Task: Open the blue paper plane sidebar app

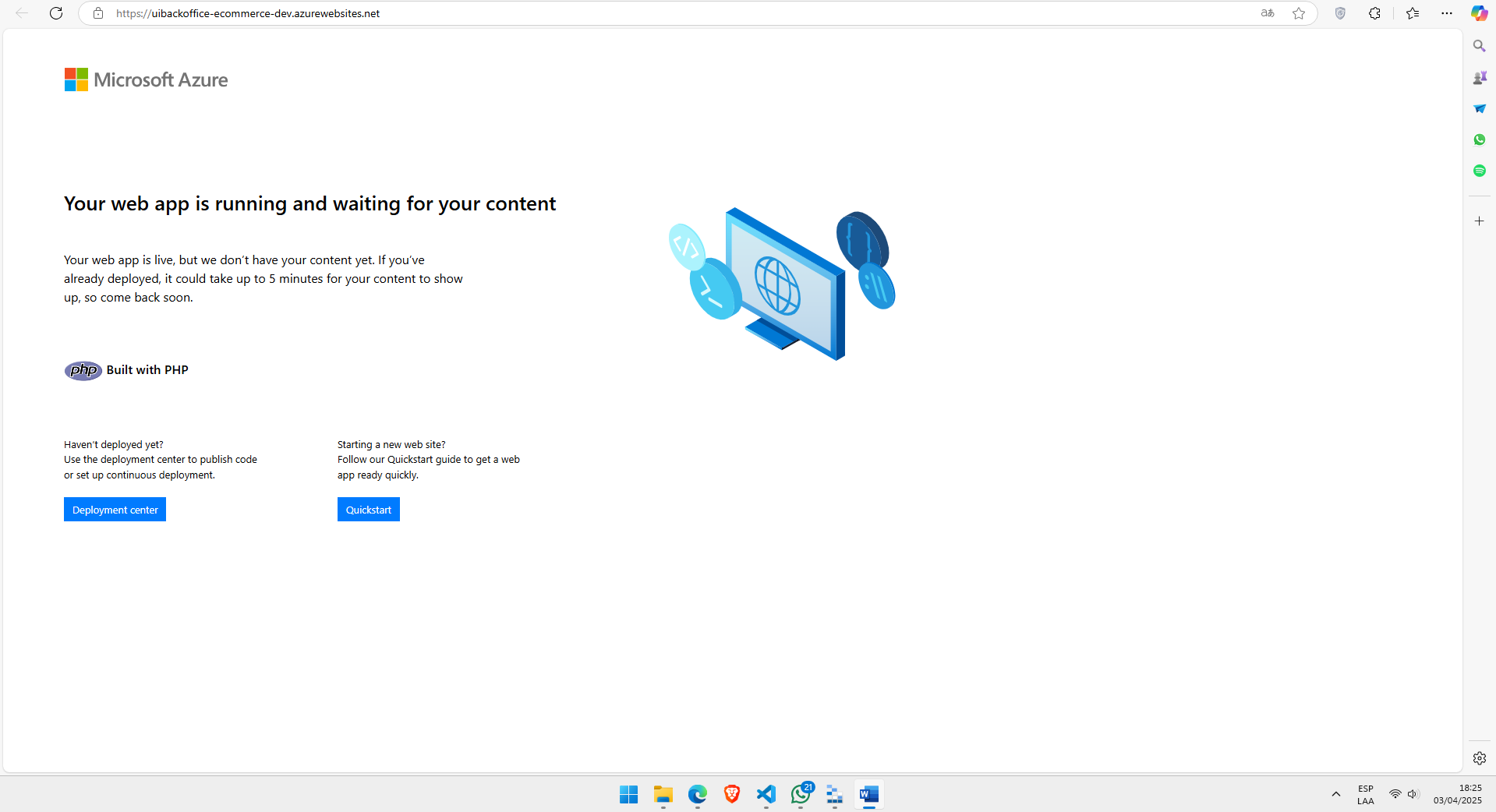Action: coord(1479,108)
